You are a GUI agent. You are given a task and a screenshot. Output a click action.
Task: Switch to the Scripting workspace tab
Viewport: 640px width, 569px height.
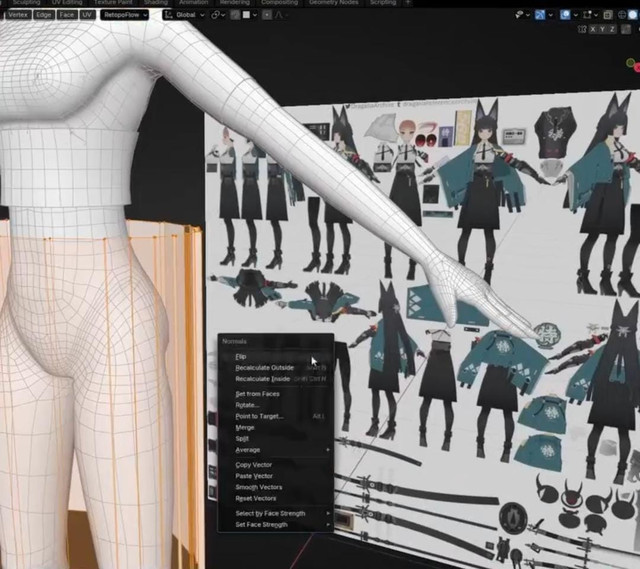point(383,2)
